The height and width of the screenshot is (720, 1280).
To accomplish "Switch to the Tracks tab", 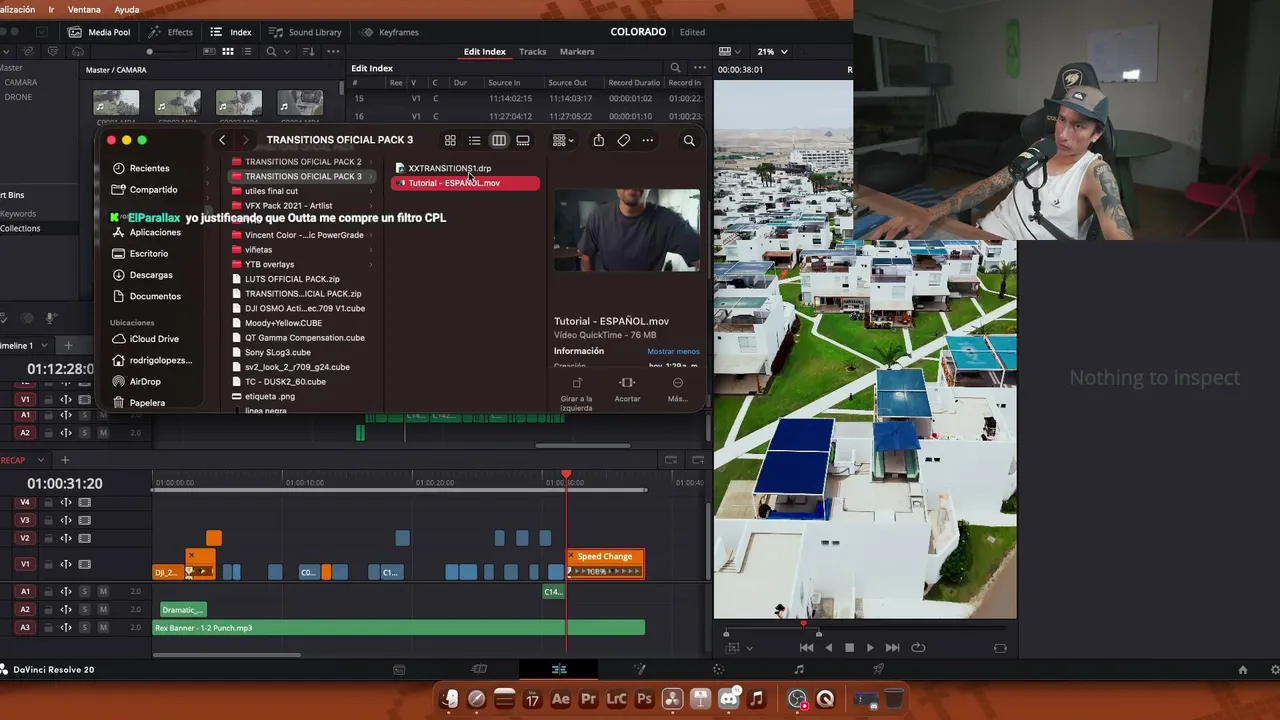I will [532, 51].
